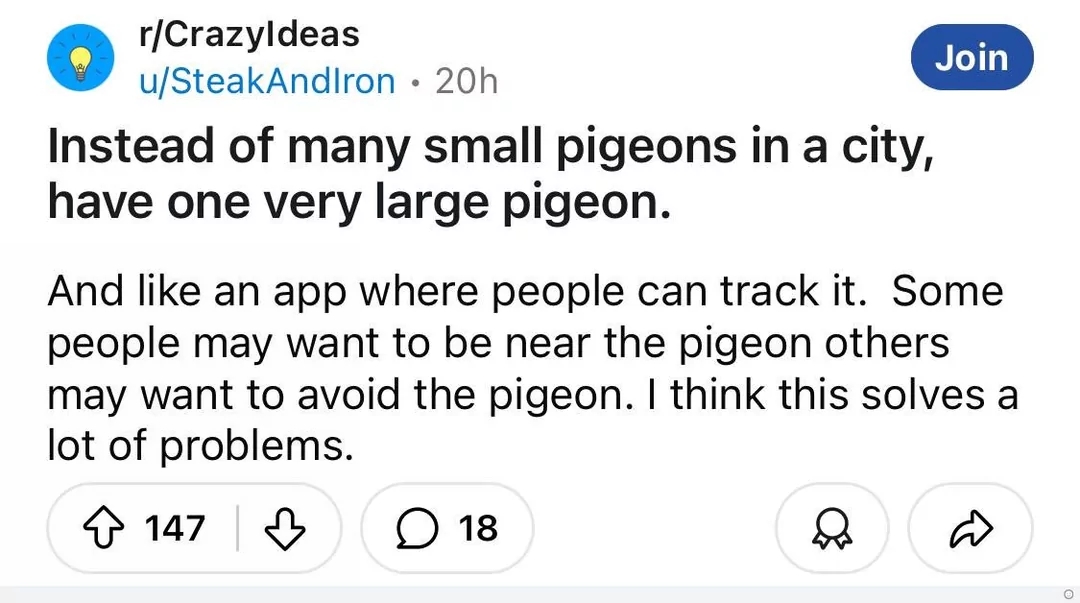Click the "may want to avoid the pigeon" line
This screenshot has width=1080, height=603.
(x=532, y=396)
